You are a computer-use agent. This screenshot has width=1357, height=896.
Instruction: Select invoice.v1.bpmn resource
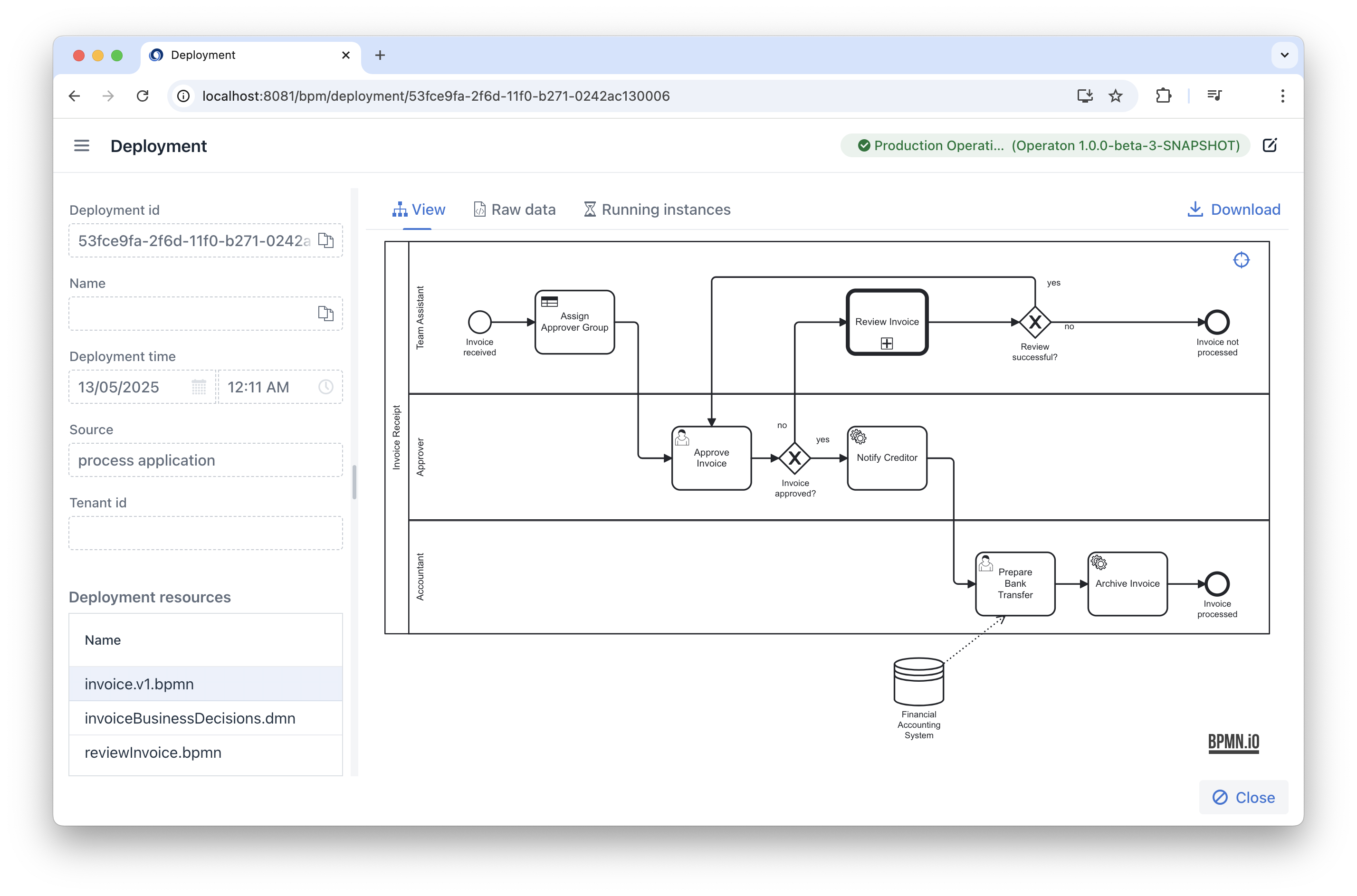point(206,684)
